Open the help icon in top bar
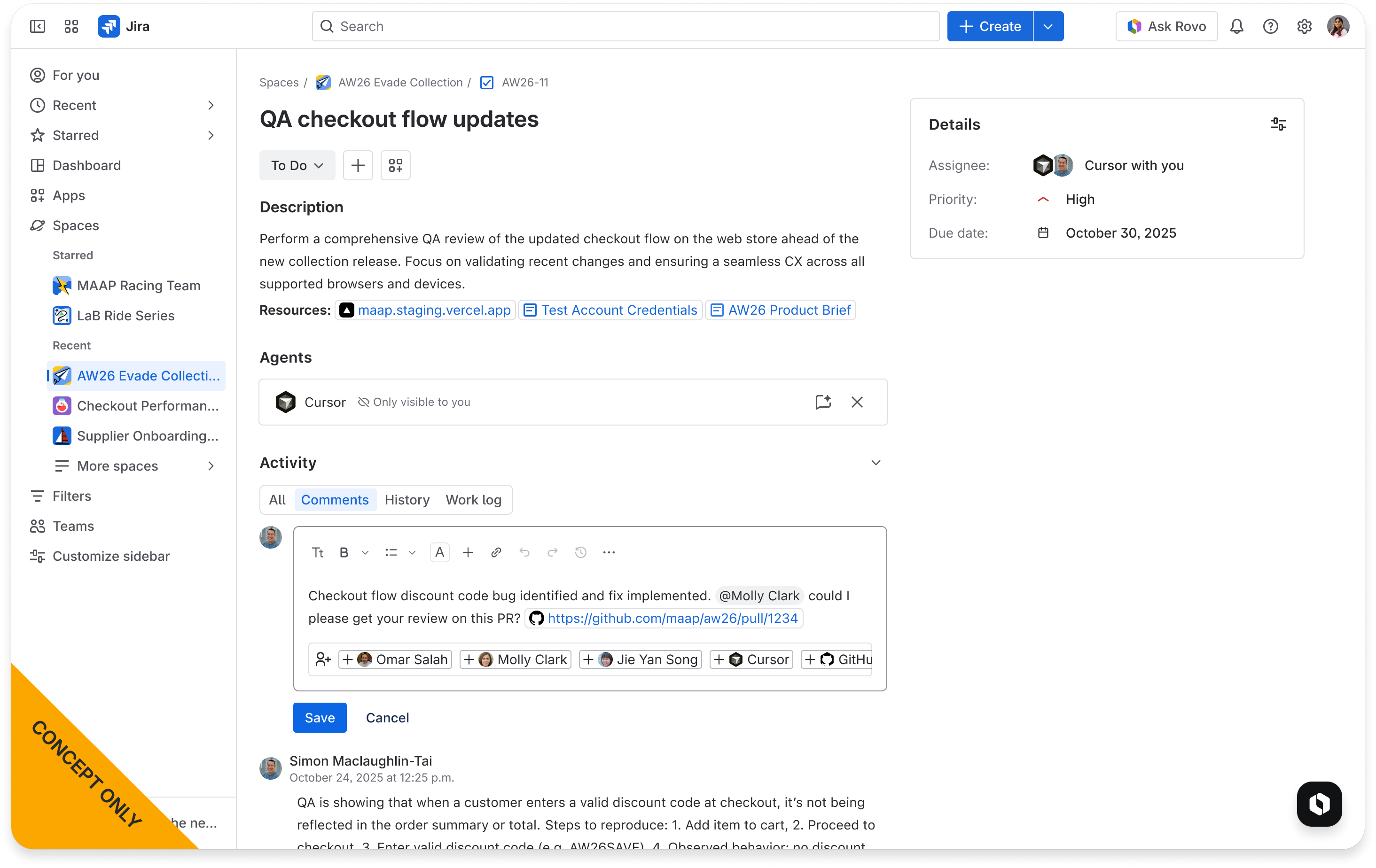This screenshot has width=1376, height=868. [x=1270, y=26]
